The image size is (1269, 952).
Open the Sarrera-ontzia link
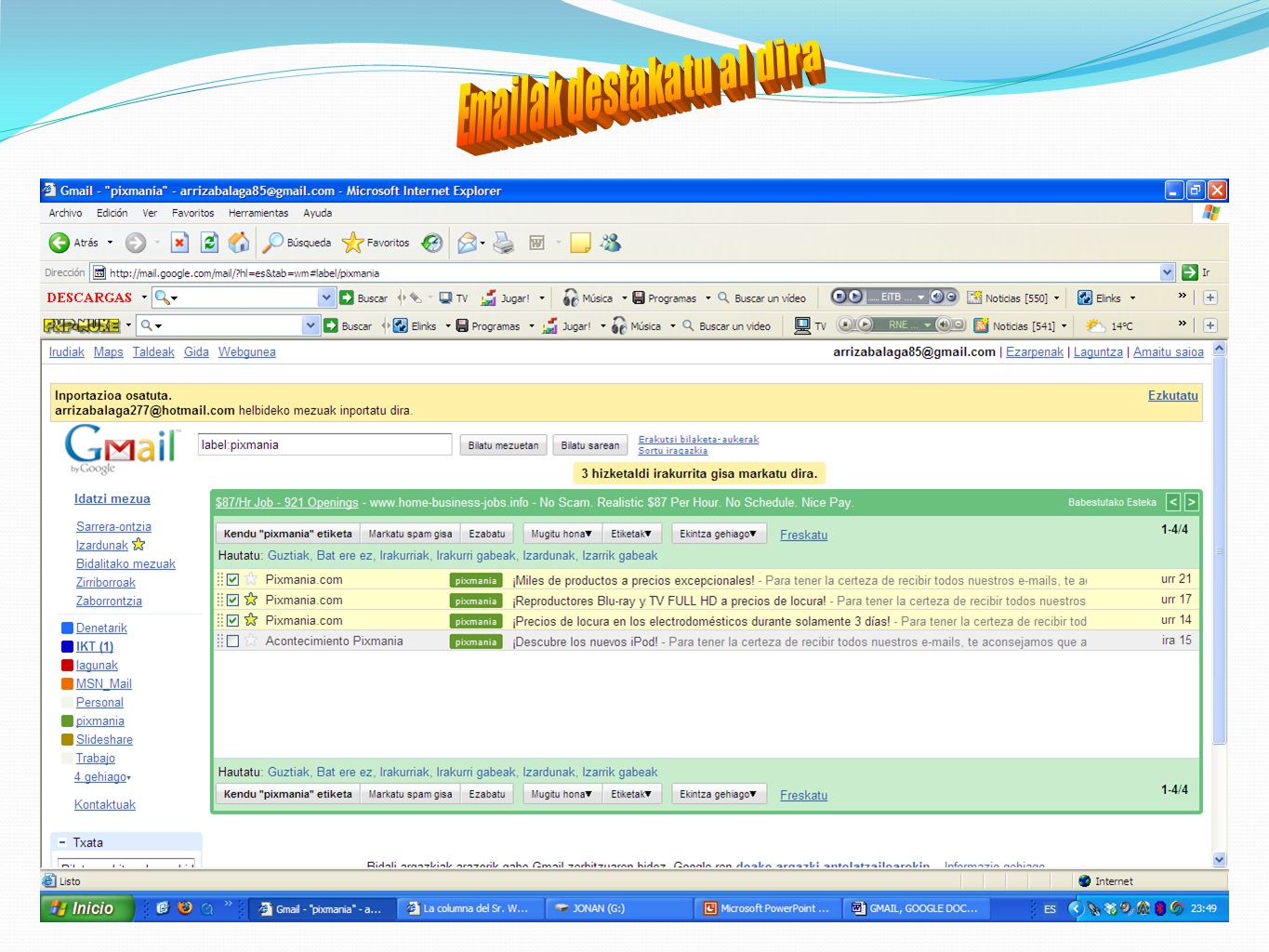click(x=113, y=527)
